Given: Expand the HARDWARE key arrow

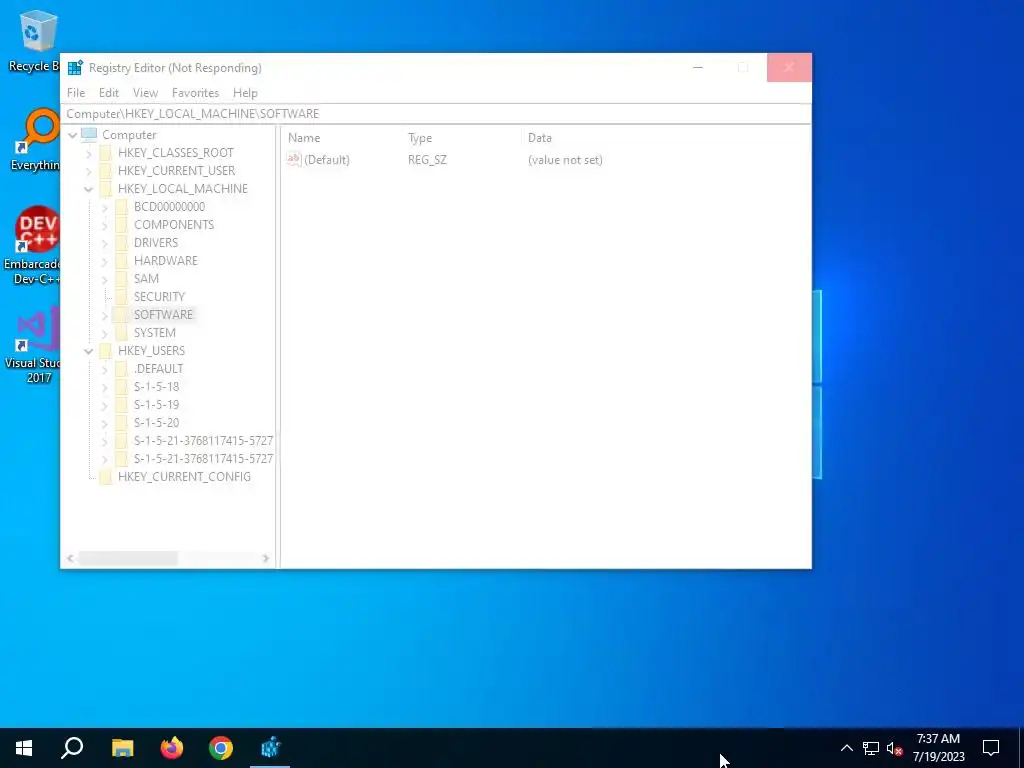Looking at the screenshot, I should coord(104,261).
